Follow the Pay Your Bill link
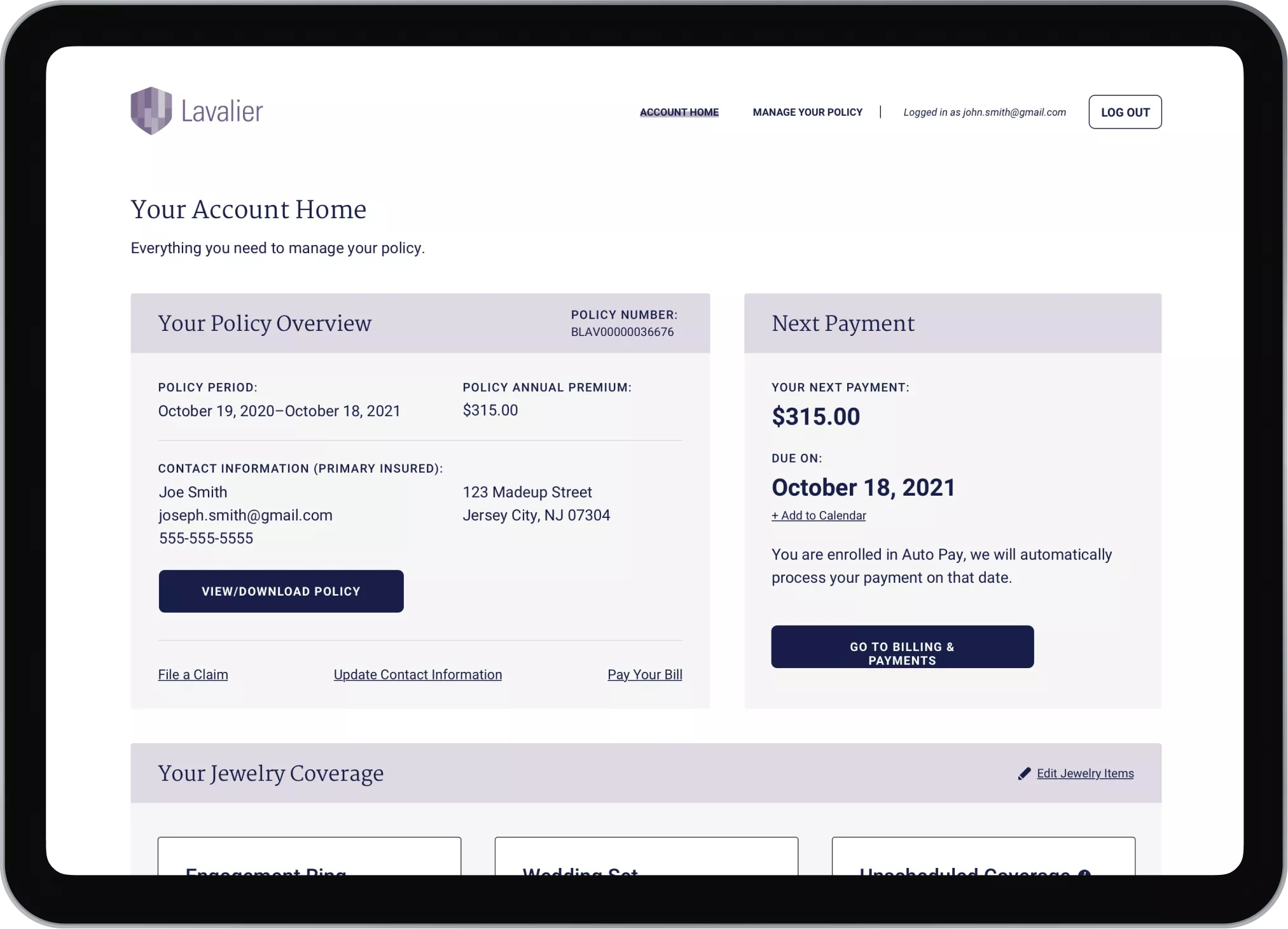Screen dimensions: 1288x929 click(x=644, y=674)
